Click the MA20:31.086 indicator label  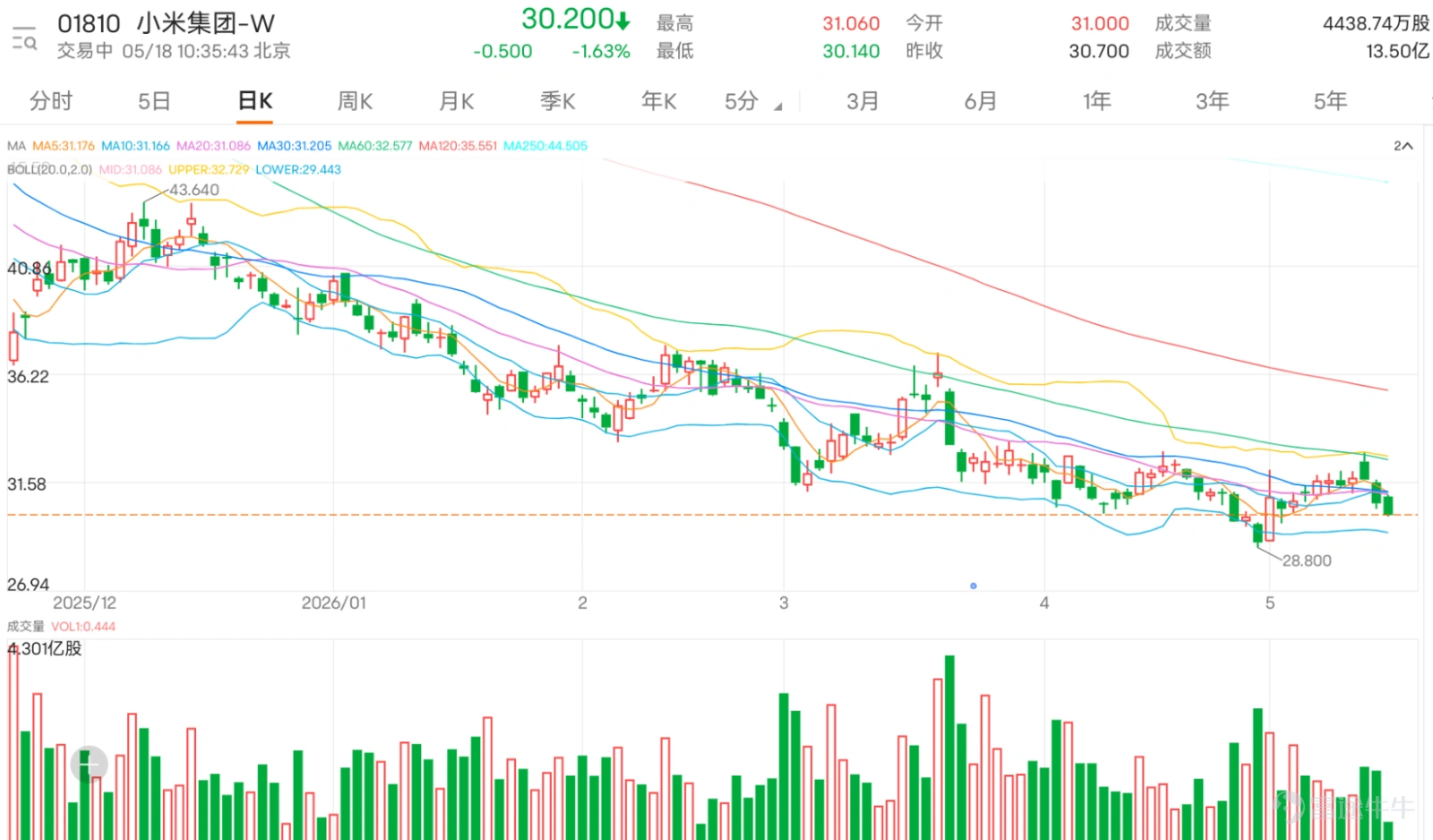[213, 145]
